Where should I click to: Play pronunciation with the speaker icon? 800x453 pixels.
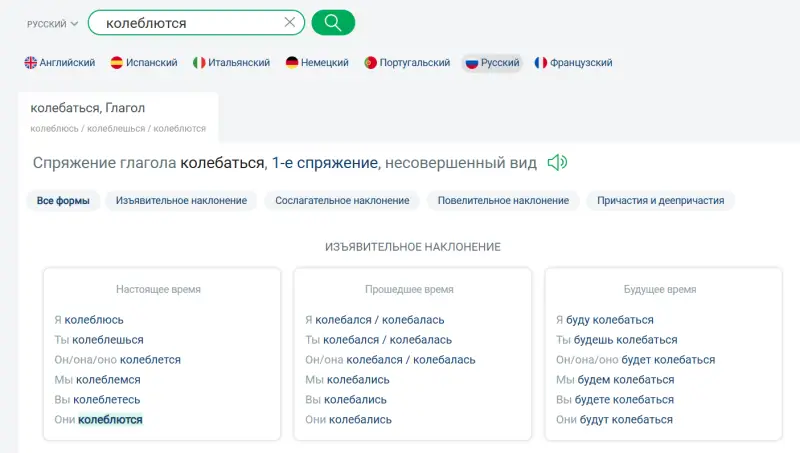(557, 163)
